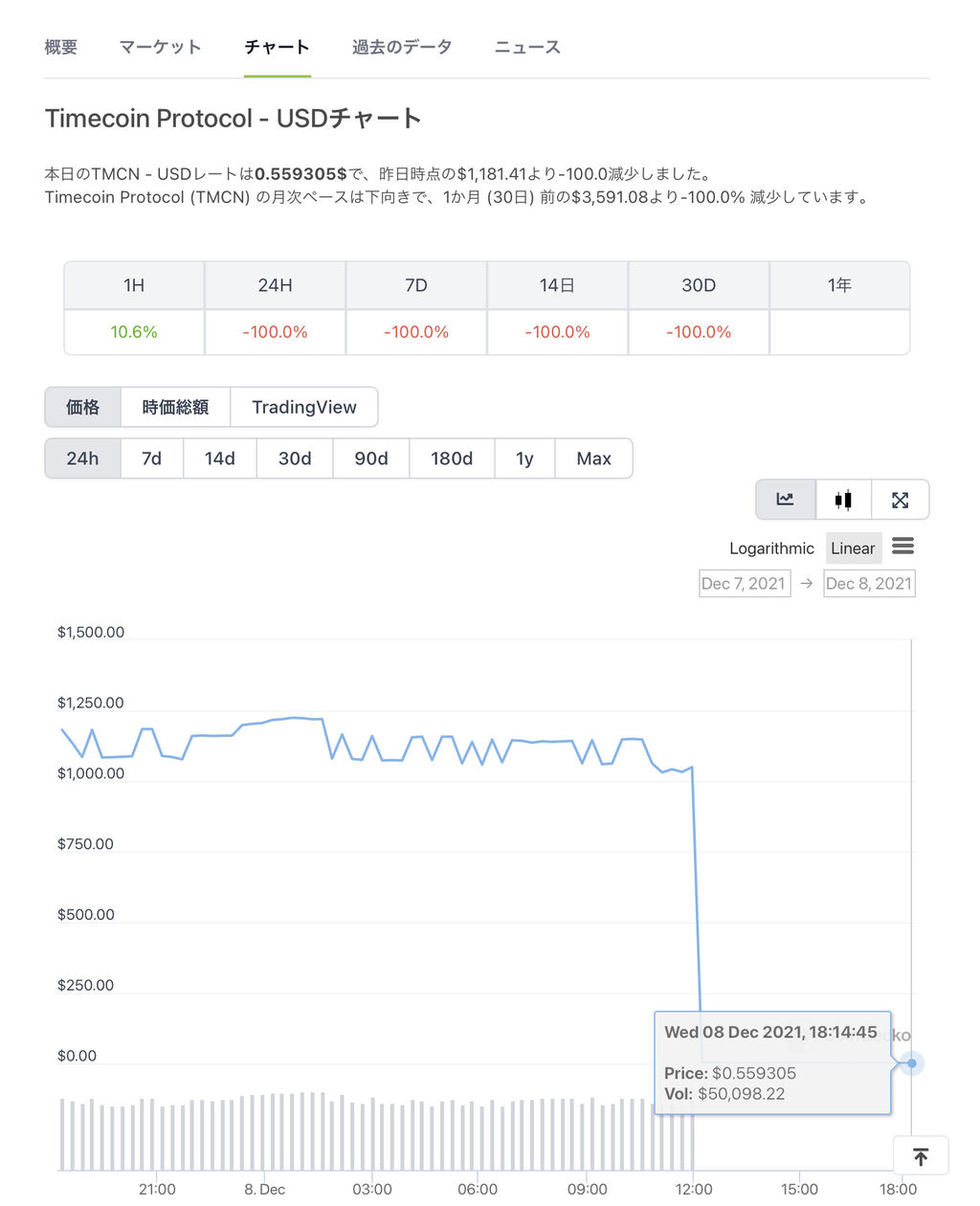Click the 8. Dec x-axis label
Viewport: 980px width, 1206px height.
point(264,1189)
